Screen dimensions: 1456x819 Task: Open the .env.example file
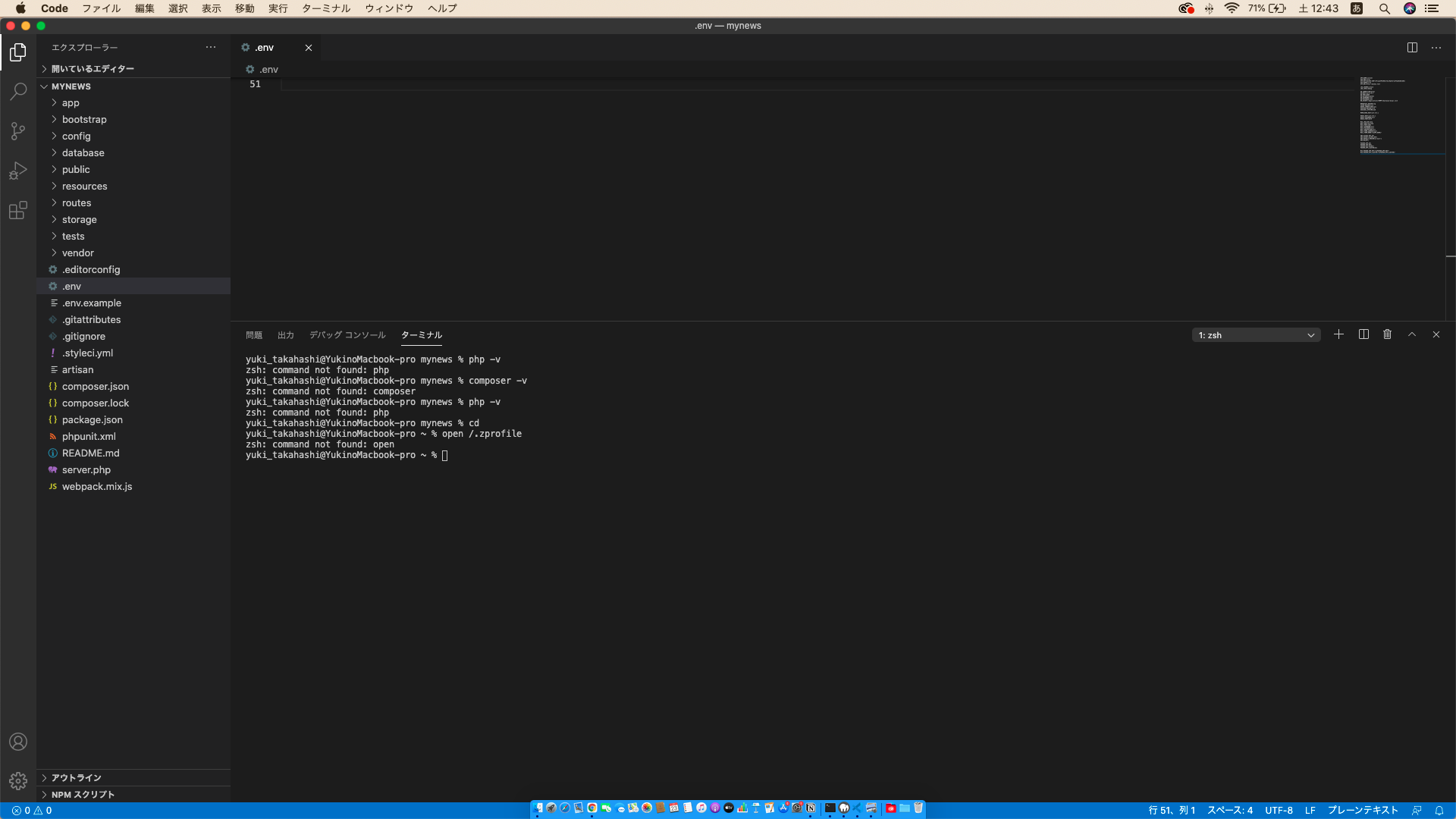coord(133,303)
